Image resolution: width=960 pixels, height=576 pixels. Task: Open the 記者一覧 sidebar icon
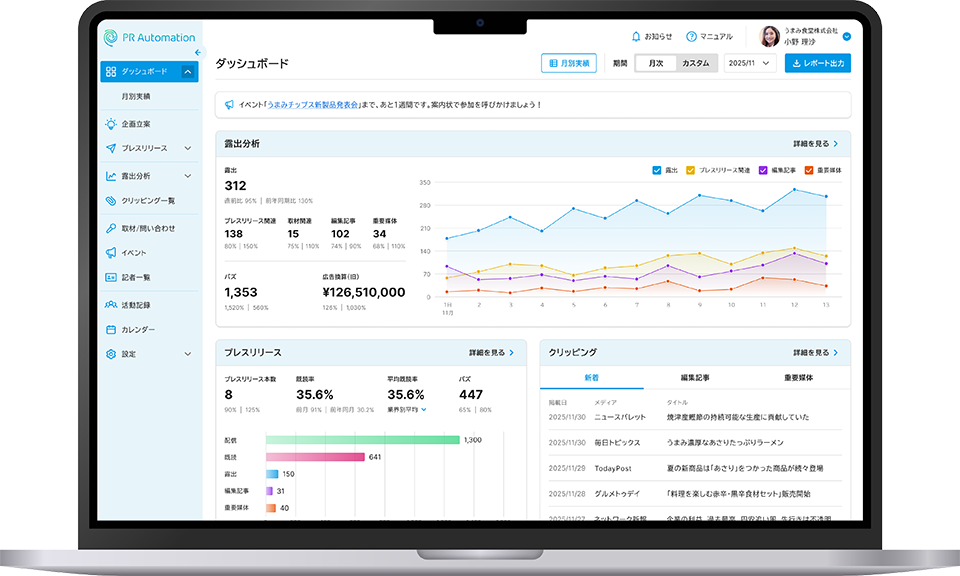tap(113, 278)
